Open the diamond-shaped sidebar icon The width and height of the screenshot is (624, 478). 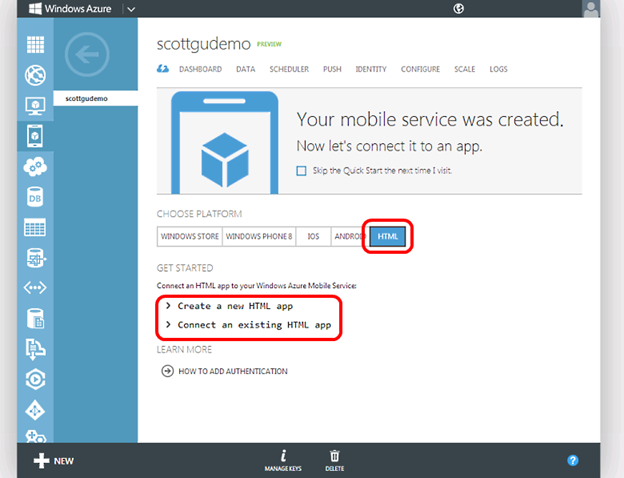(35, 410)
